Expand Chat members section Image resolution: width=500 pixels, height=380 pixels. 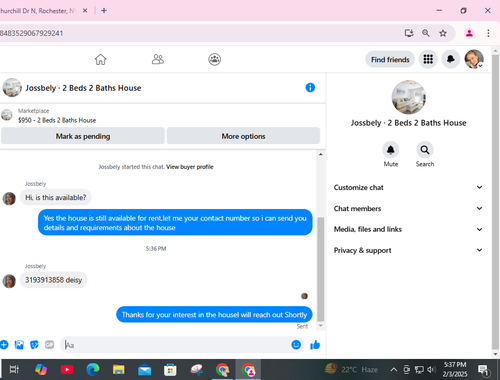(x=408, y=208)
